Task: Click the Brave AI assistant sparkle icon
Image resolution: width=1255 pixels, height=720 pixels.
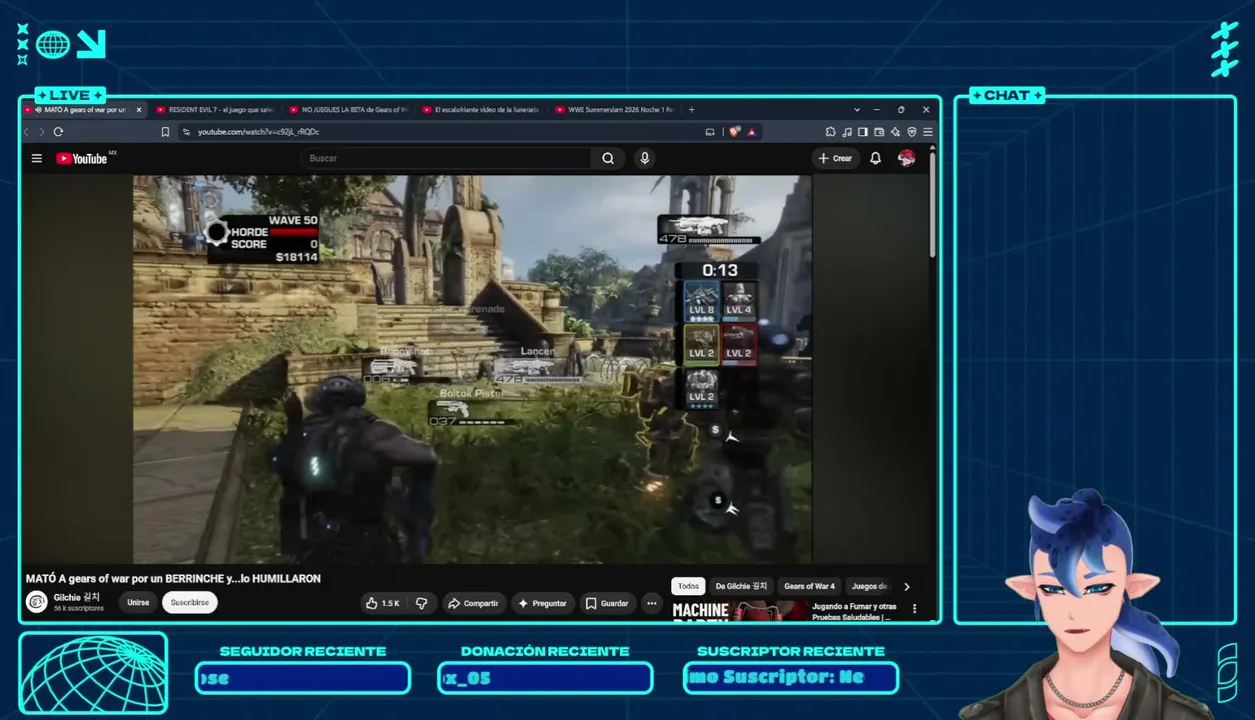Action: click(895, 132)
